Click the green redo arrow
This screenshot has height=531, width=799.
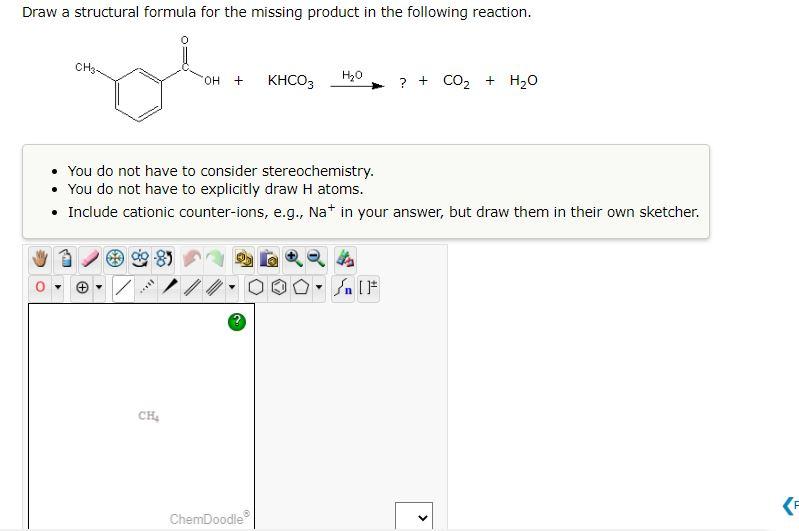coord(215,259)
